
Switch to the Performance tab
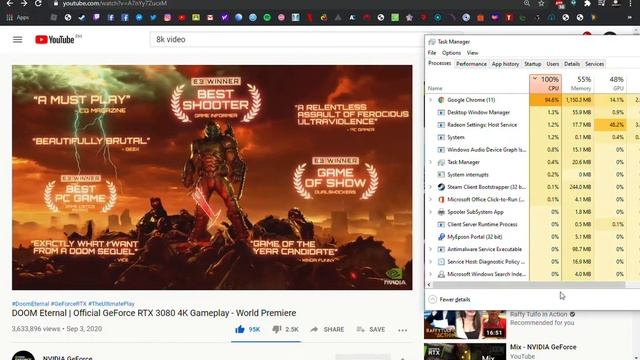coord(471,64)
